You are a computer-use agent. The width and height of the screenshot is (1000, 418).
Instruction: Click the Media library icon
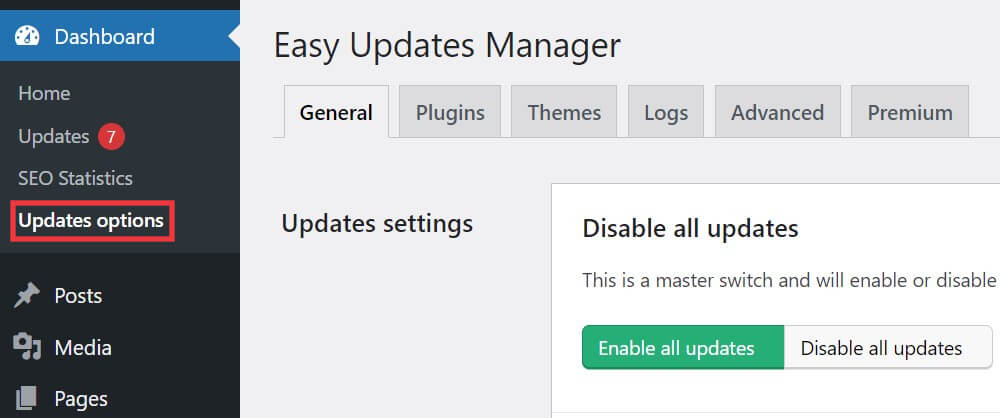(x=27, y=348)
